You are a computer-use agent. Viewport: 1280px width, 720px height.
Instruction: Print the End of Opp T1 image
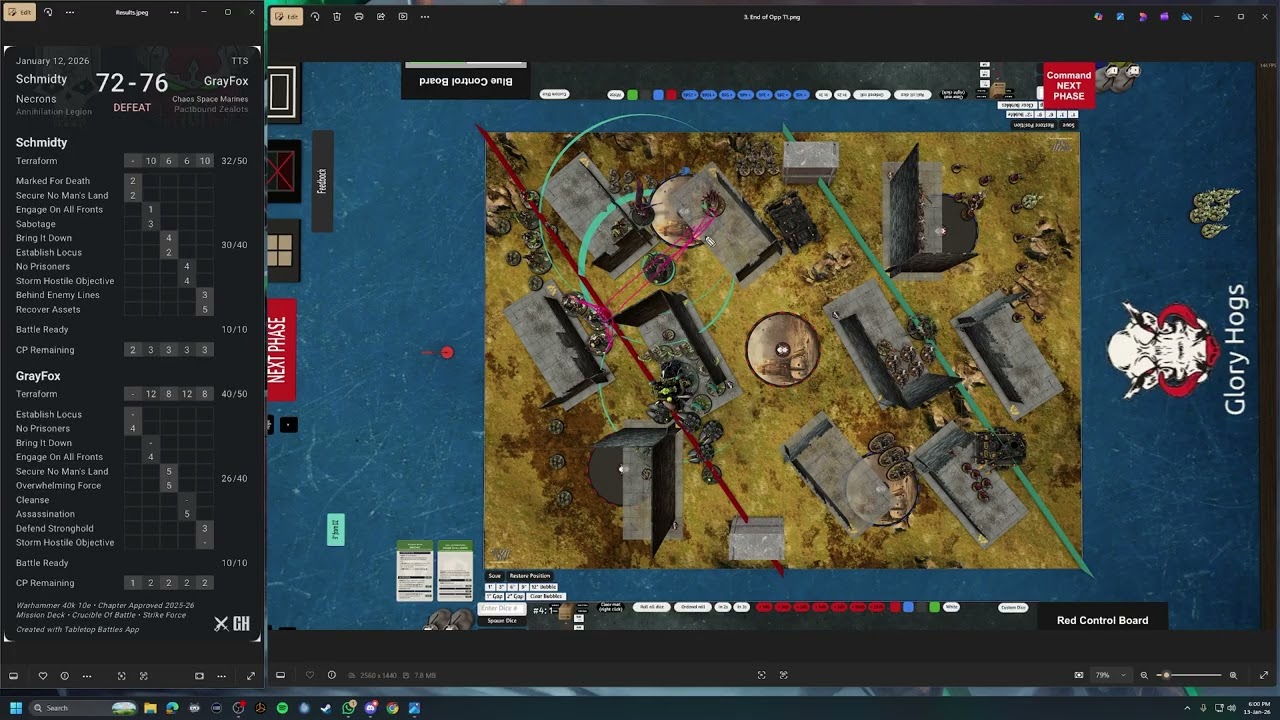tap(359, 16)
